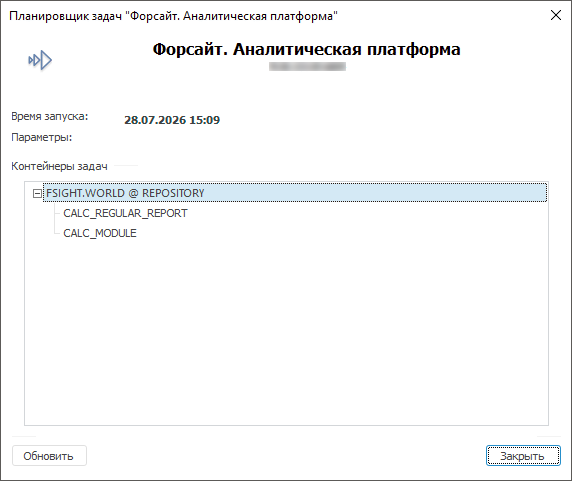Click the Контейнеры задач section header
The width and height of the screenshot is (572, 481).
point(59,166)
